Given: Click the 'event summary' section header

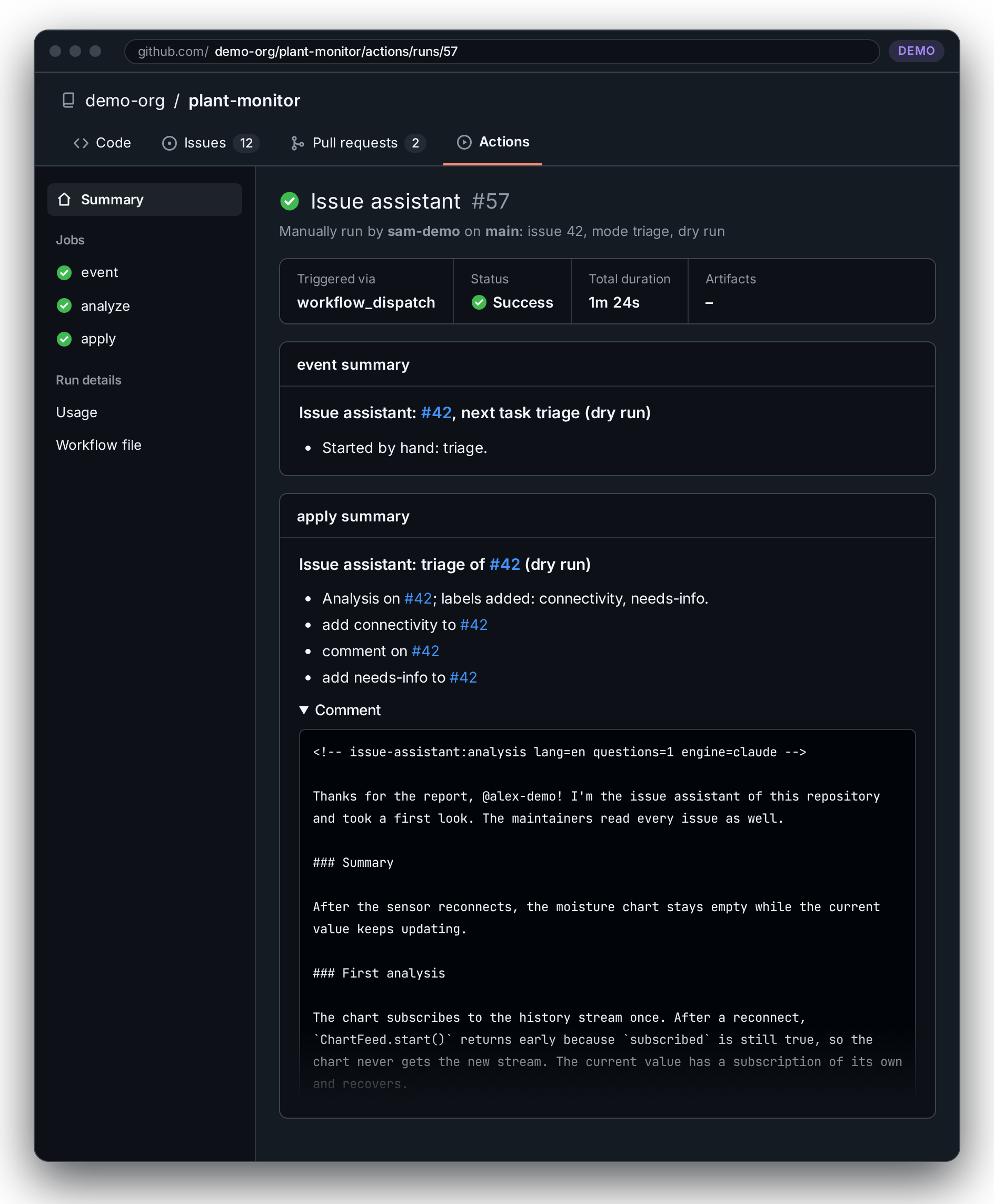Looking at the screenshot, I should point(353,364).
